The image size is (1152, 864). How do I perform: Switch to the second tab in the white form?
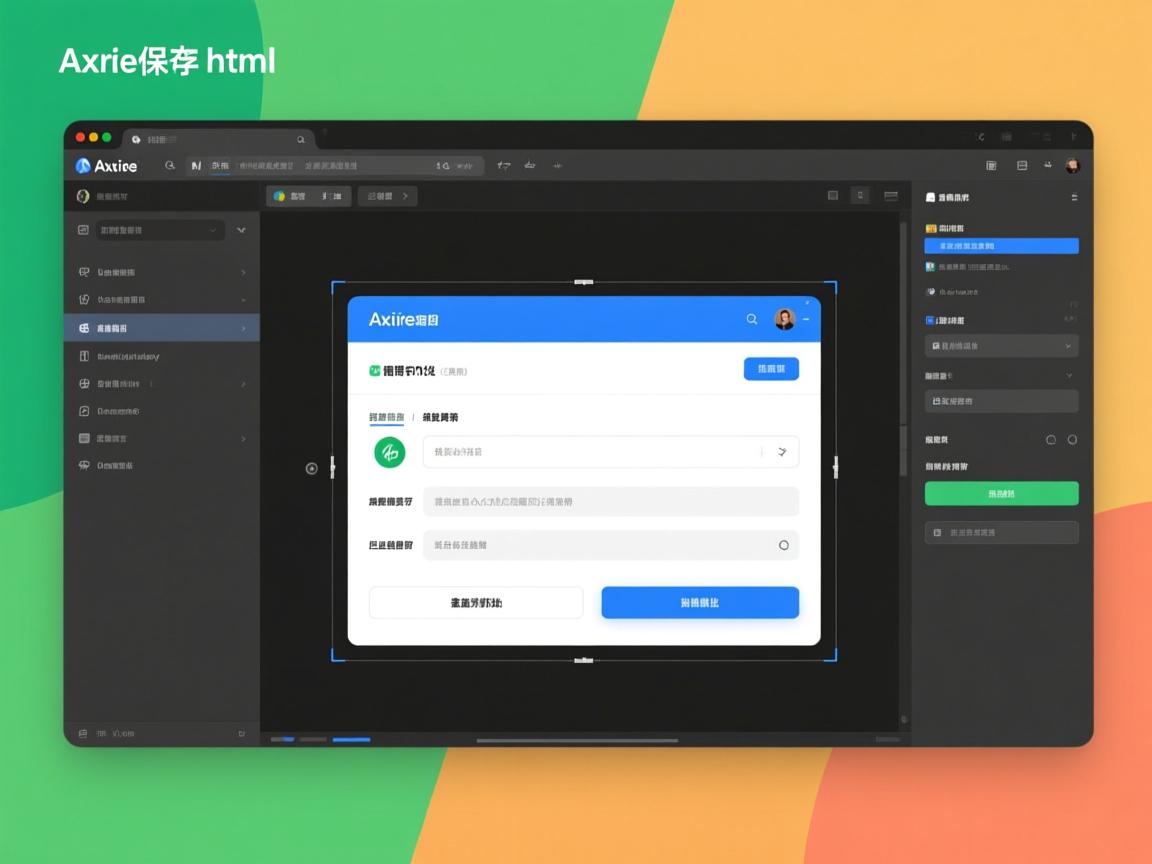point(440,416)
